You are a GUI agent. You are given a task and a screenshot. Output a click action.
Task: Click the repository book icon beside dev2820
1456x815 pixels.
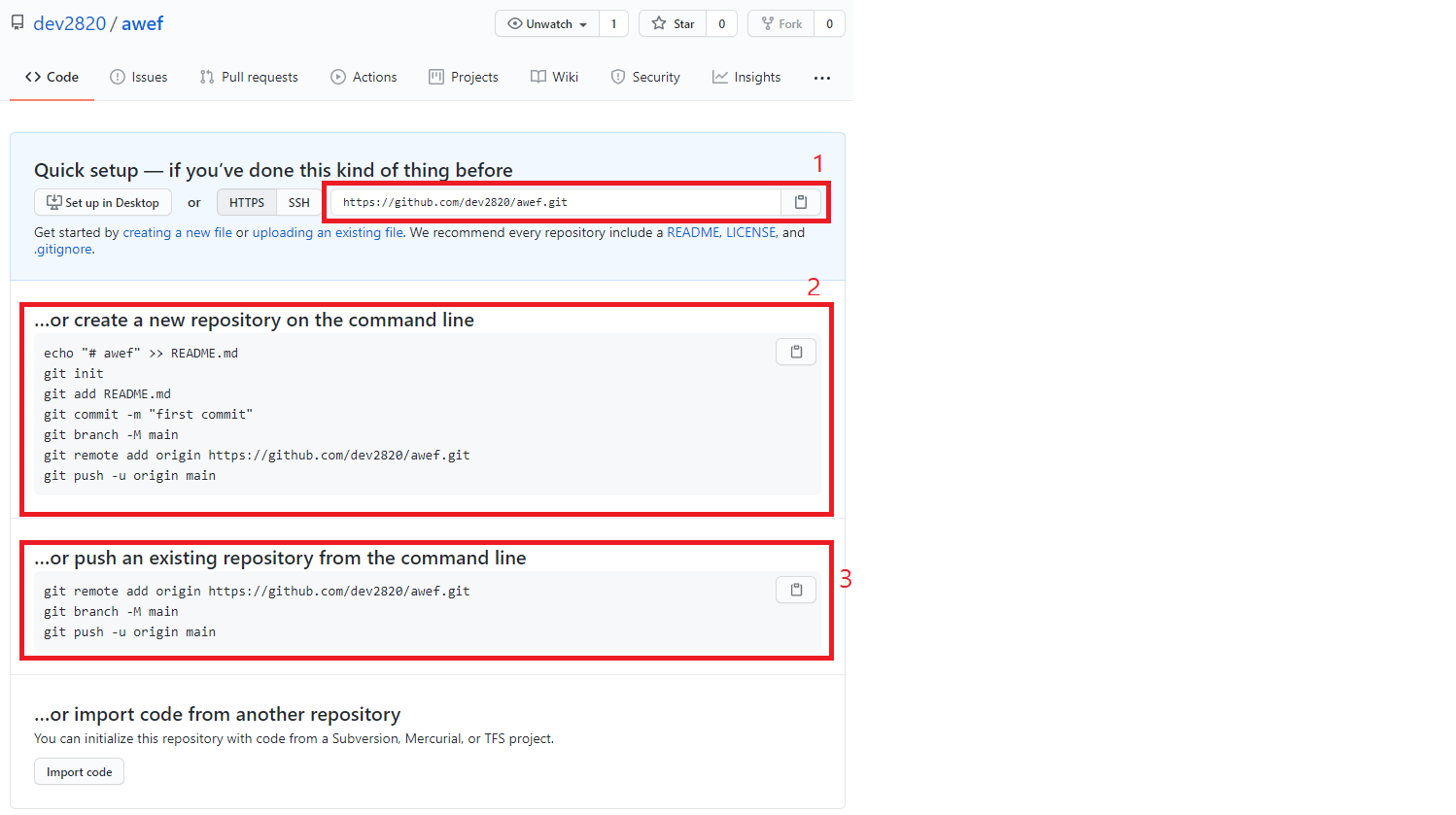pyautogui.click(x=17, y=23)
